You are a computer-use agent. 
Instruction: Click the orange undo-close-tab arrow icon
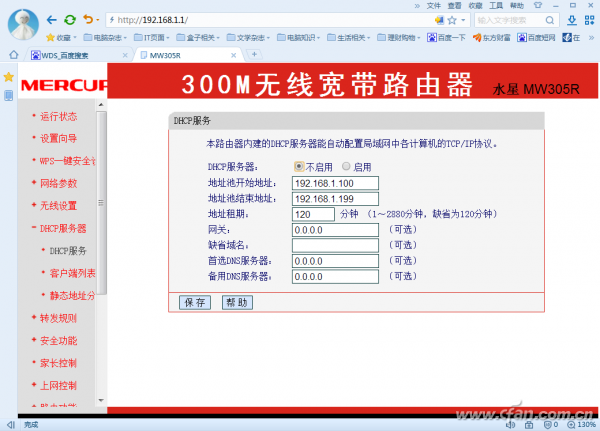pos(88,19)
